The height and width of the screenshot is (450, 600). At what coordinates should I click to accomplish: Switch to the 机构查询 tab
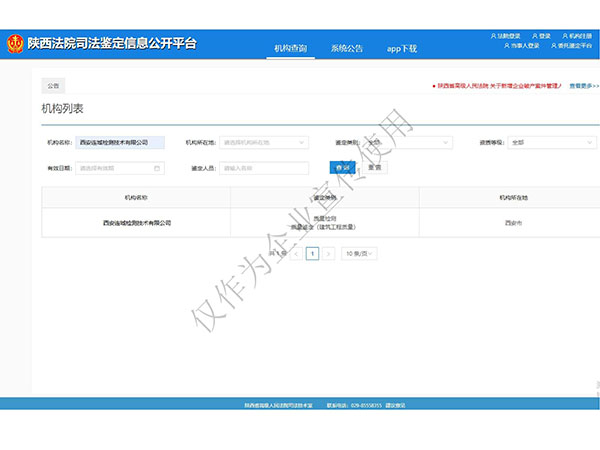tap(291, 48)
